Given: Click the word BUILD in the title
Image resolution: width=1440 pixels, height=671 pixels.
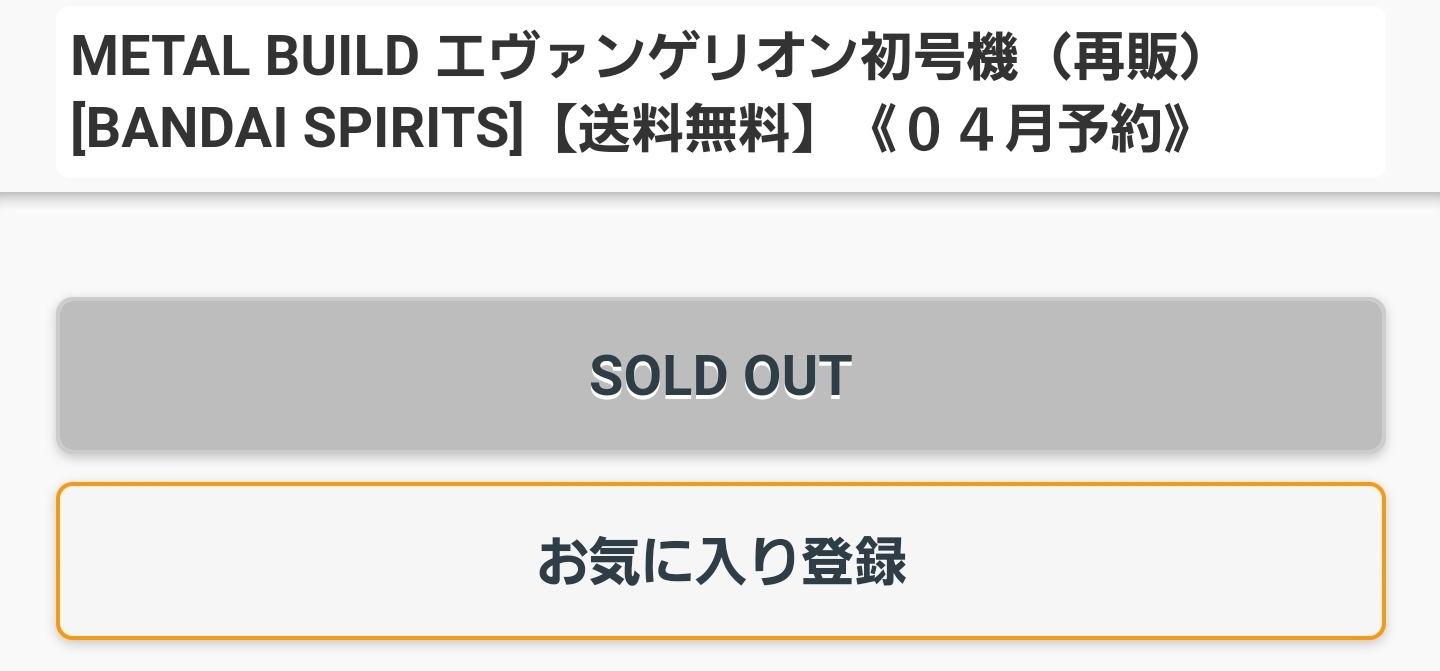Looking at the screenshot, I should 340,59.
